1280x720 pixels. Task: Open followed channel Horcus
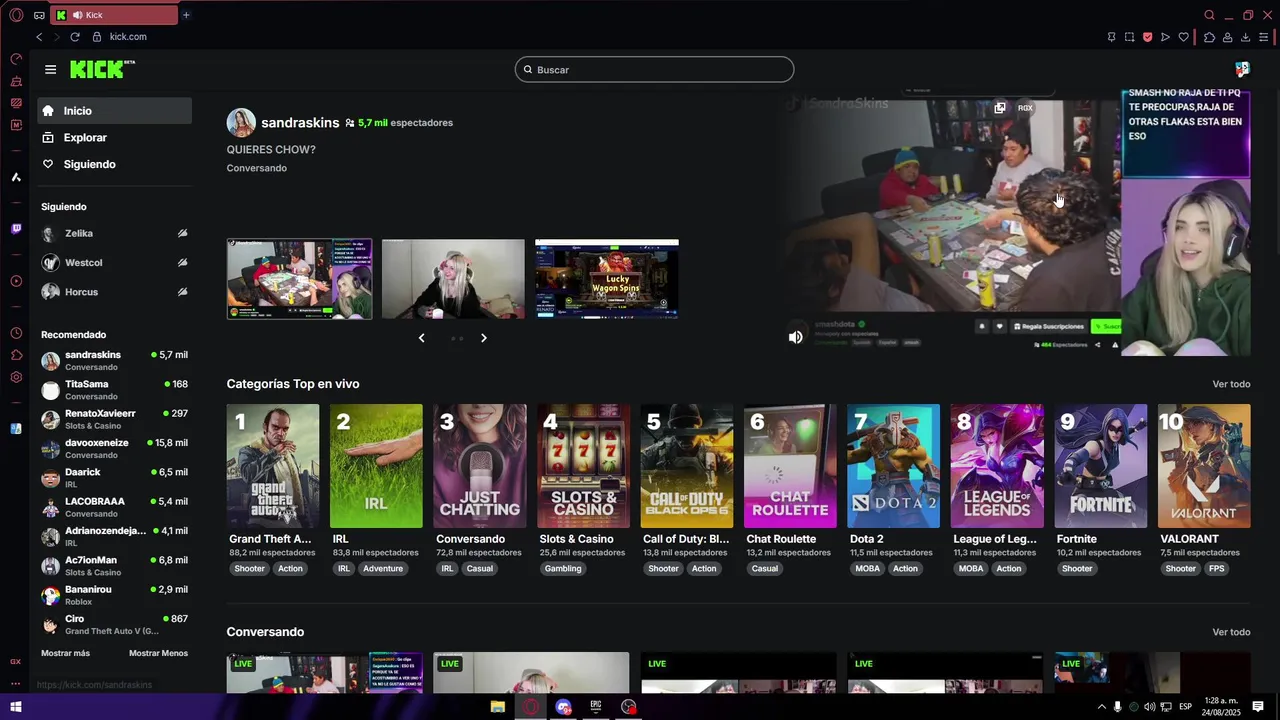[114, 292]
